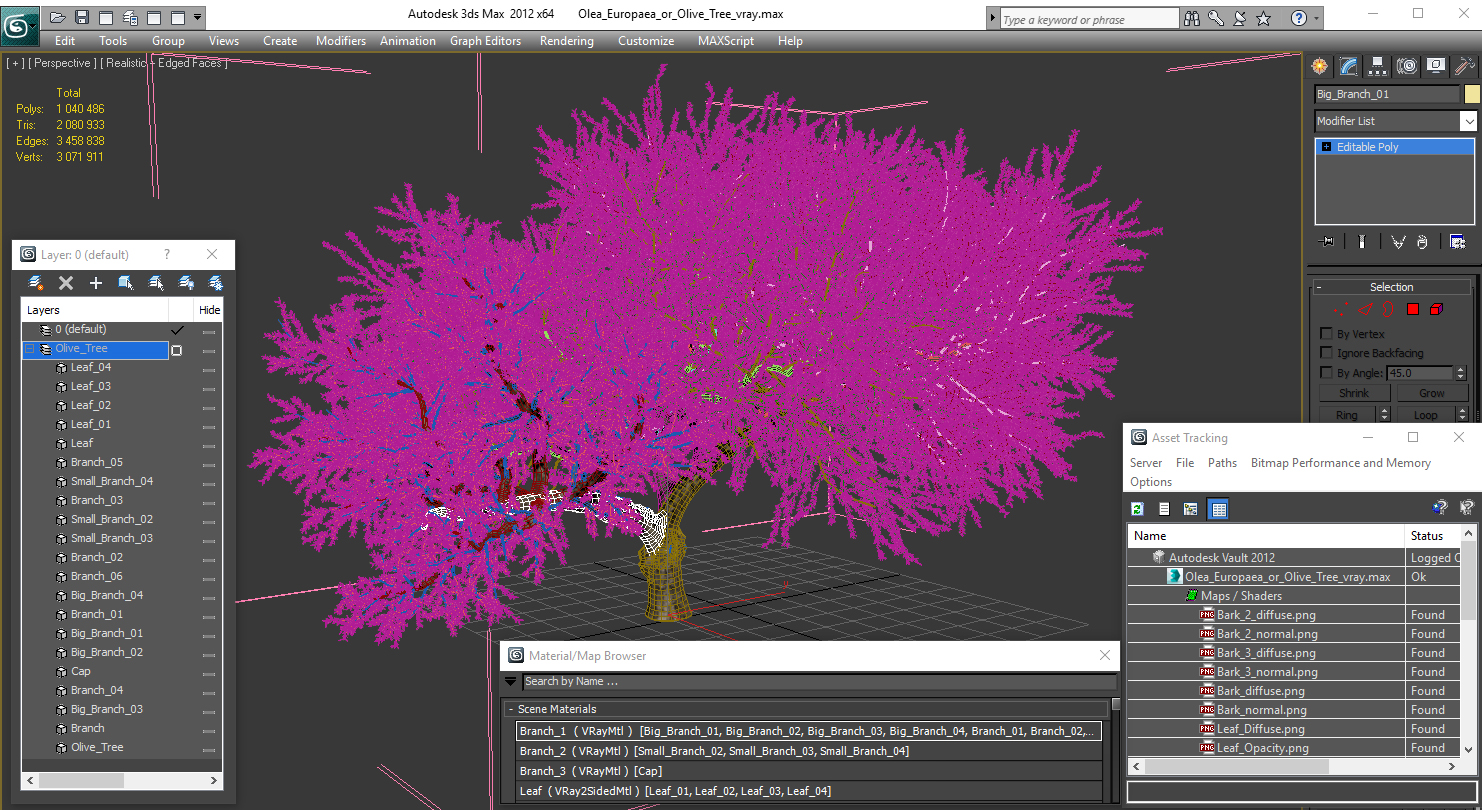Select Polygon sub-object selection mode
The height and width of the screenshot is (810, 1482).
pyautogui.click(x=1413, y=309)
